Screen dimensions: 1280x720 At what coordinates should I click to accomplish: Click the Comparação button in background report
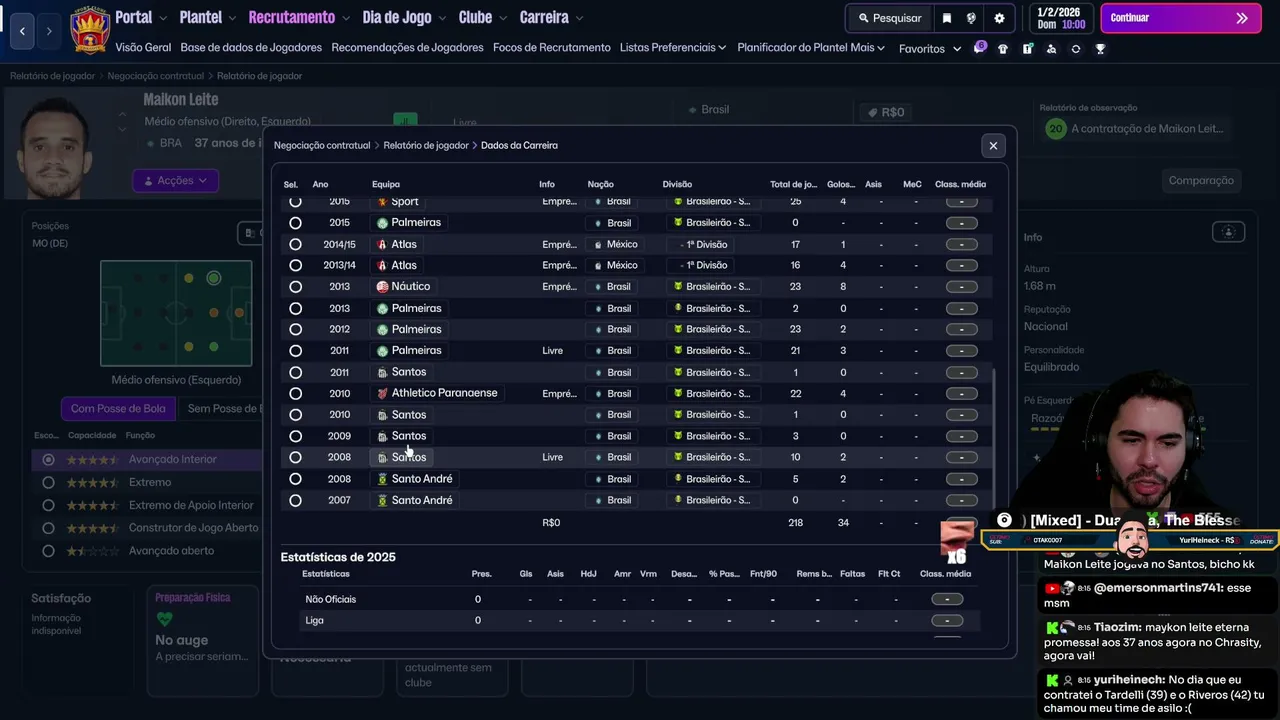1201,181
